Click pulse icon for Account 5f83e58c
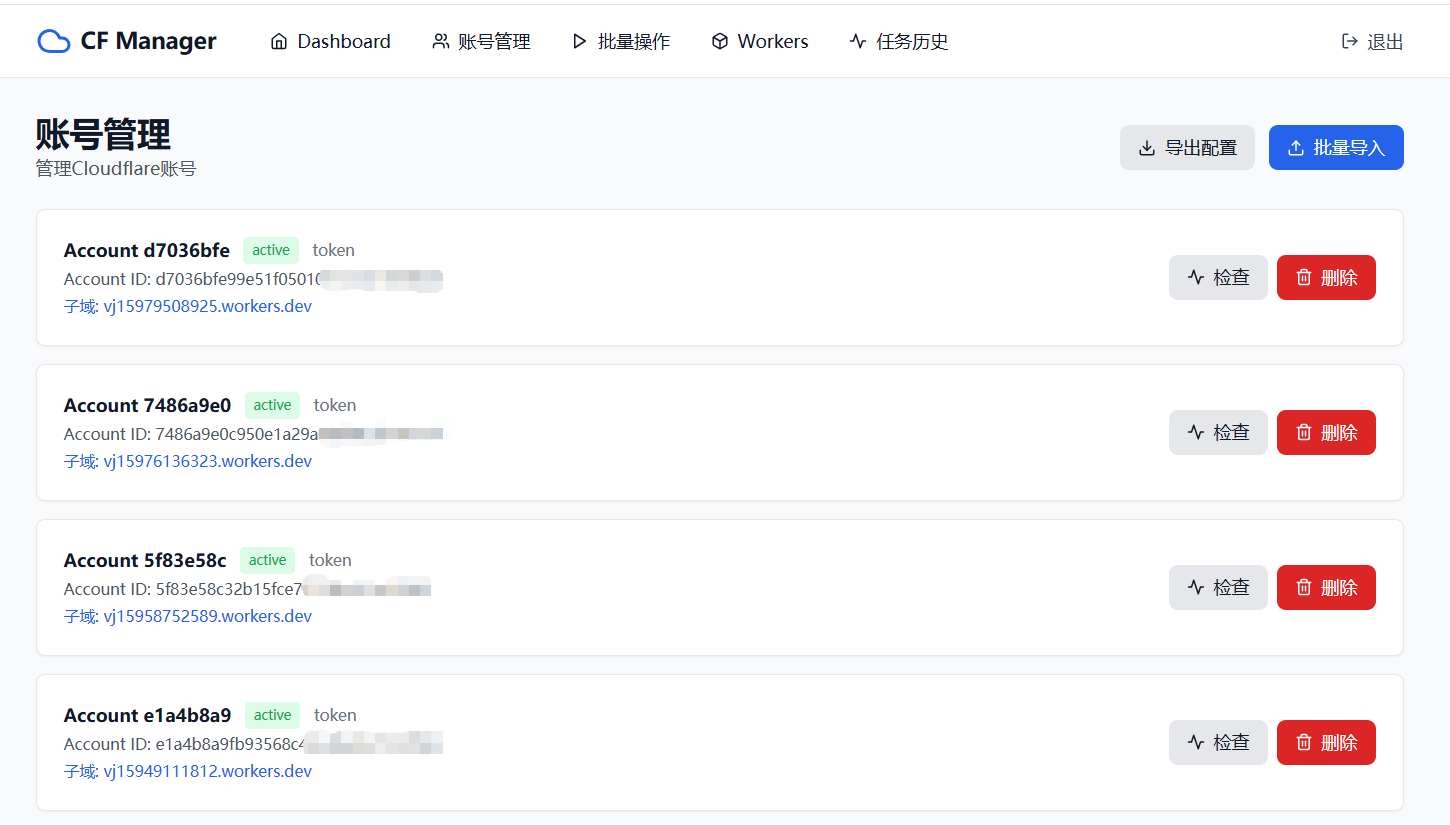 click(x=1196, y=587)
